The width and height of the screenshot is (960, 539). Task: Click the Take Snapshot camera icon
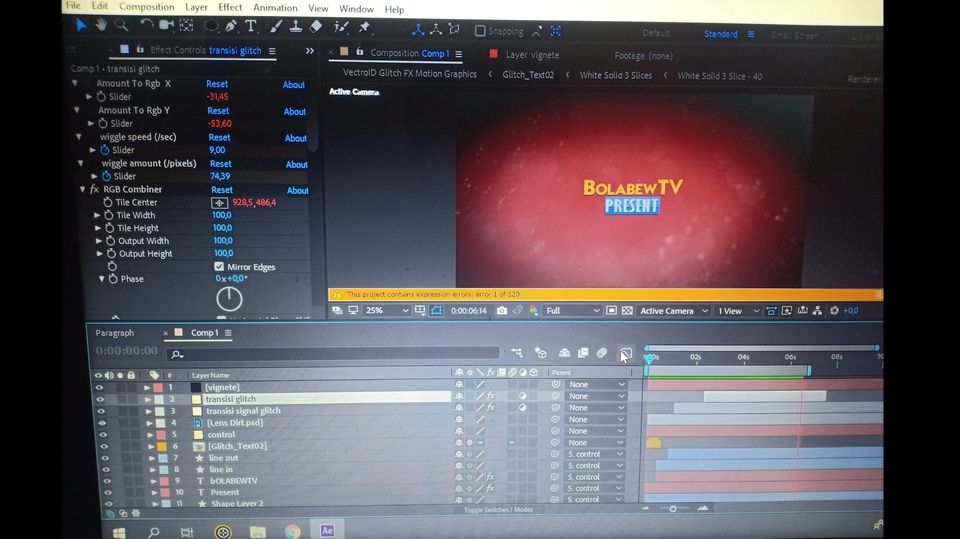click(502, 311)
